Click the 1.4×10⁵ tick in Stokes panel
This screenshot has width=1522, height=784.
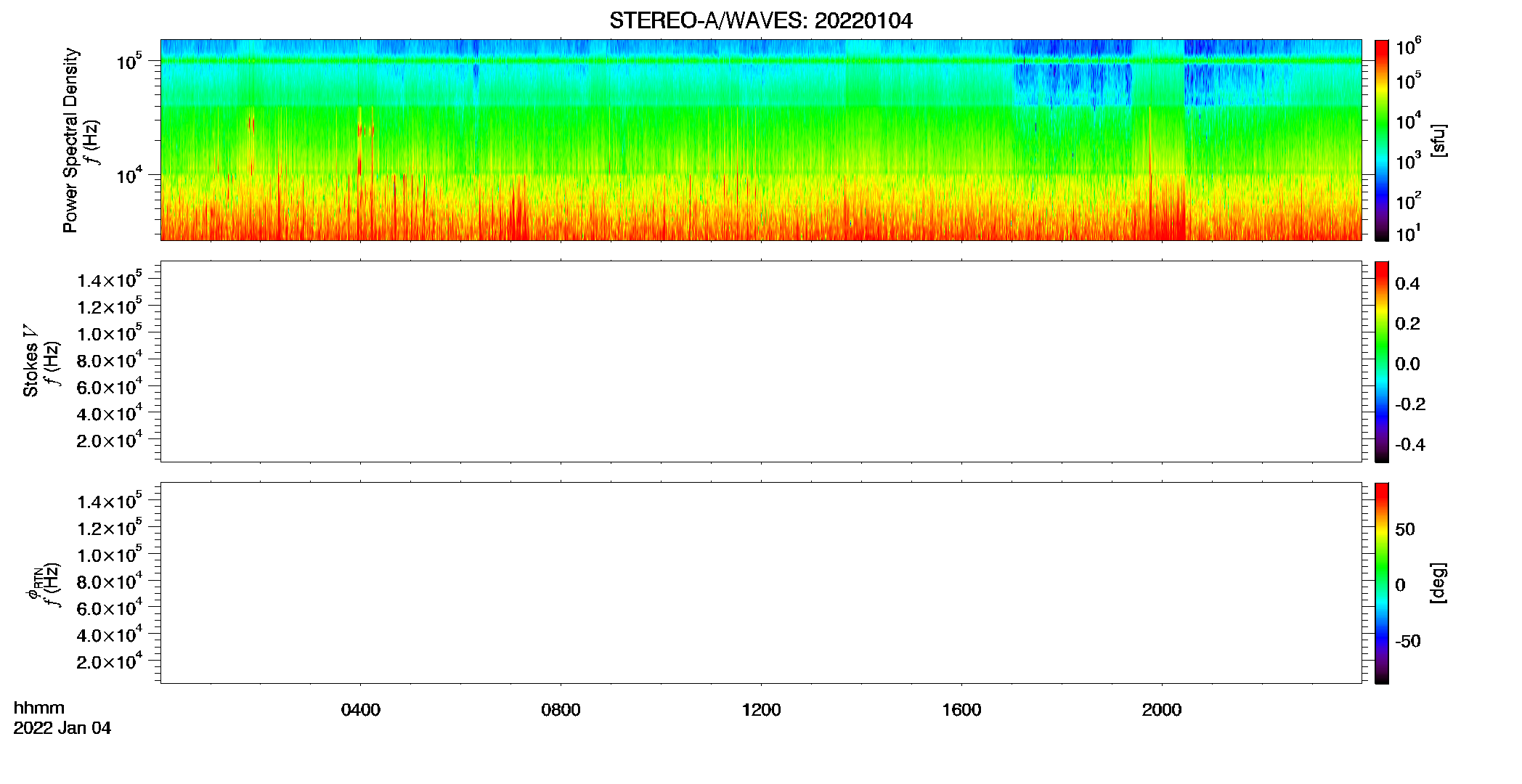click(x=109, y=280)
